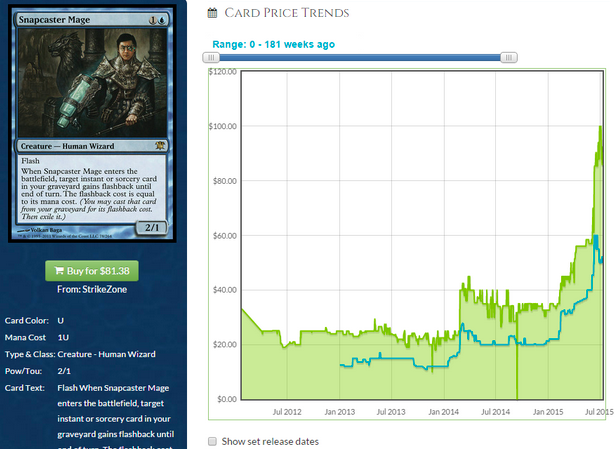Click the $20.00 y-axis label
The image size is (615, 458).
point(224,345)
